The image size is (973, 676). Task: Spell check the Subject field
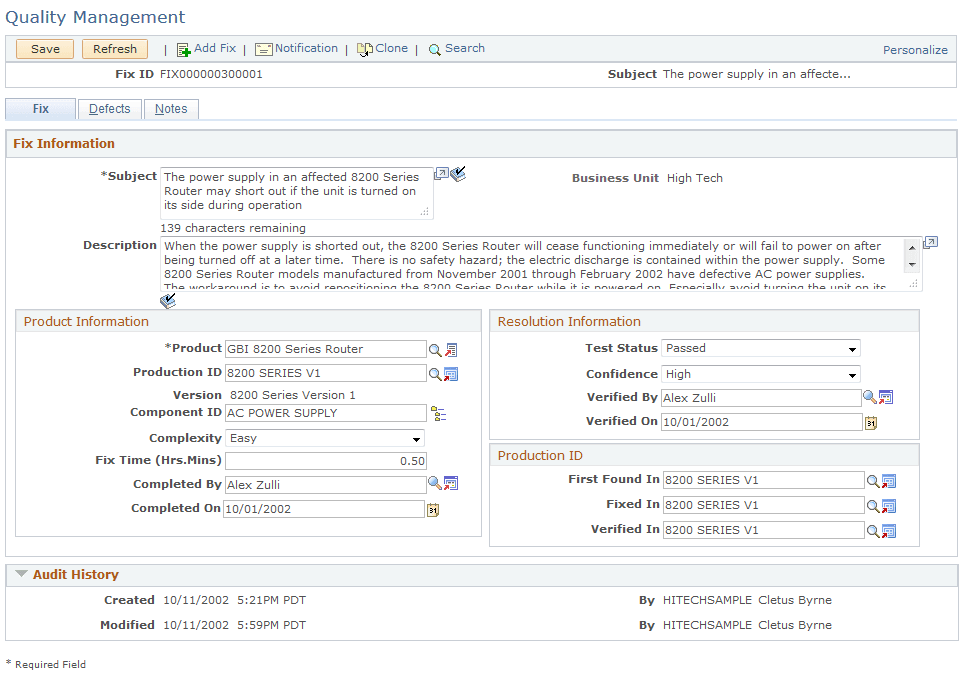pyautogui.click(x=458, y=173)
